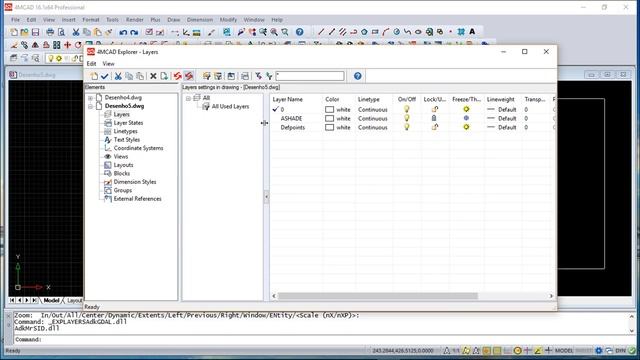Click the Copy icon in Explorer toolbar
640x360 pixels.
pyautogui.click(x=129, y=76)
